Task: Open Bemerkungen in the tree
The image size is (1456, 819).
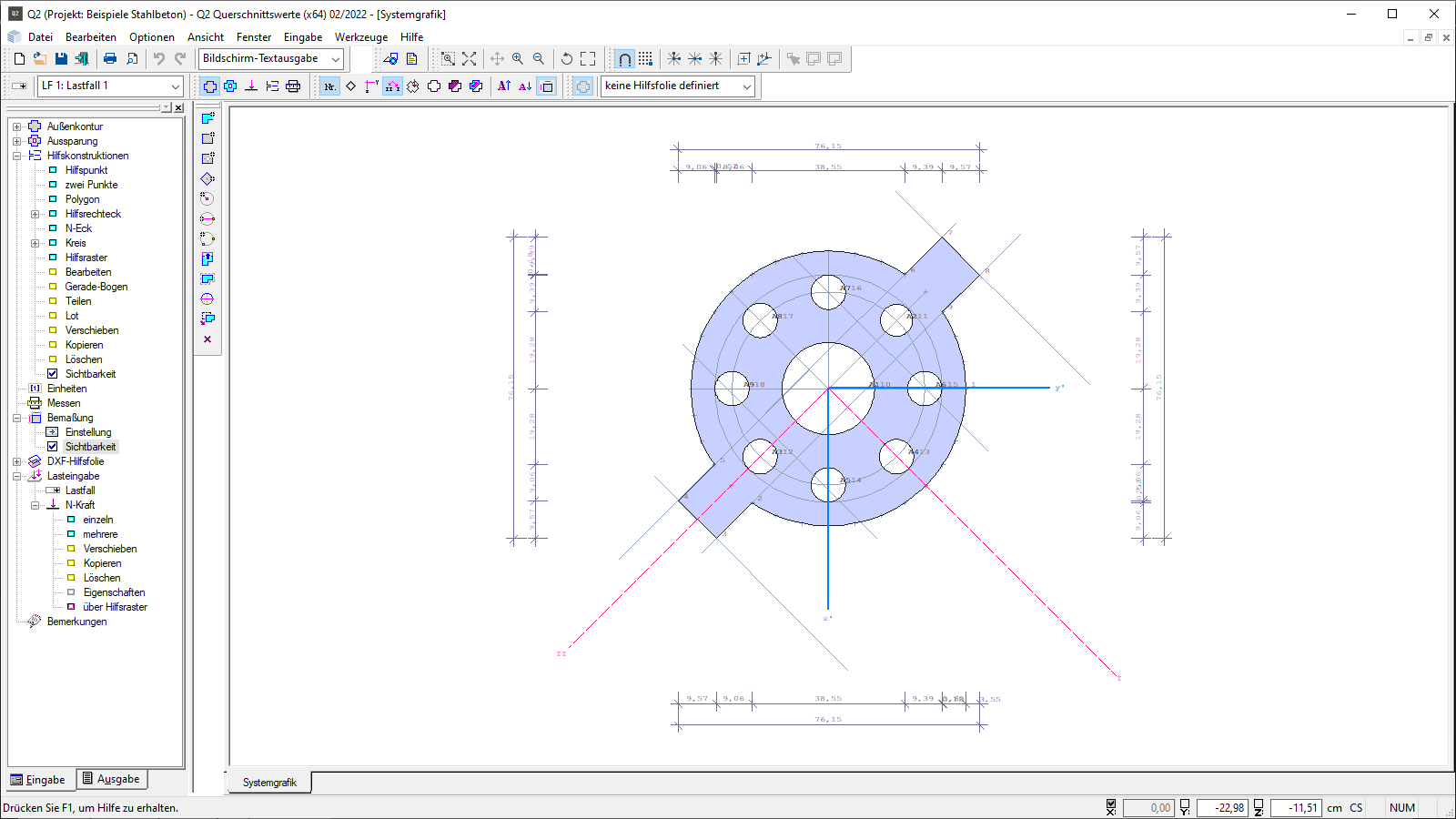Action: click(x=76, y=622)
